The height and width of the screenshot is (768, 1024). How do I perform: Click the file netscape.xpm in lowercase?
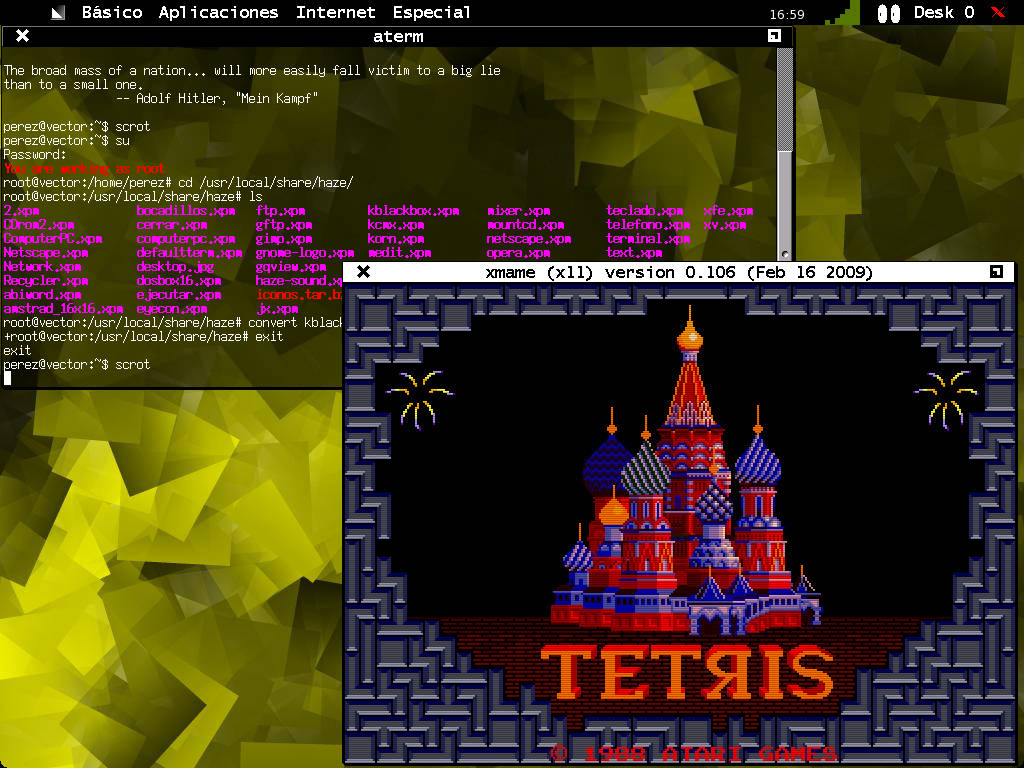529,239
